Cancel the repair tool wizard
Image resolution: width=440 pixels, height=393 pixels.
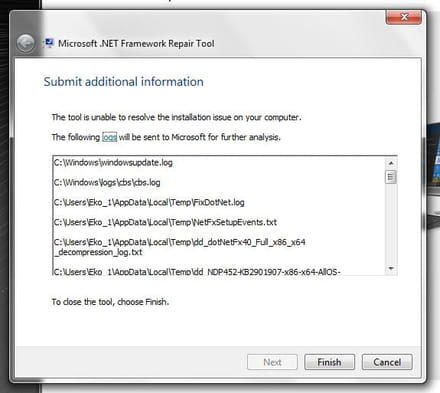click(x=387, y=362)
